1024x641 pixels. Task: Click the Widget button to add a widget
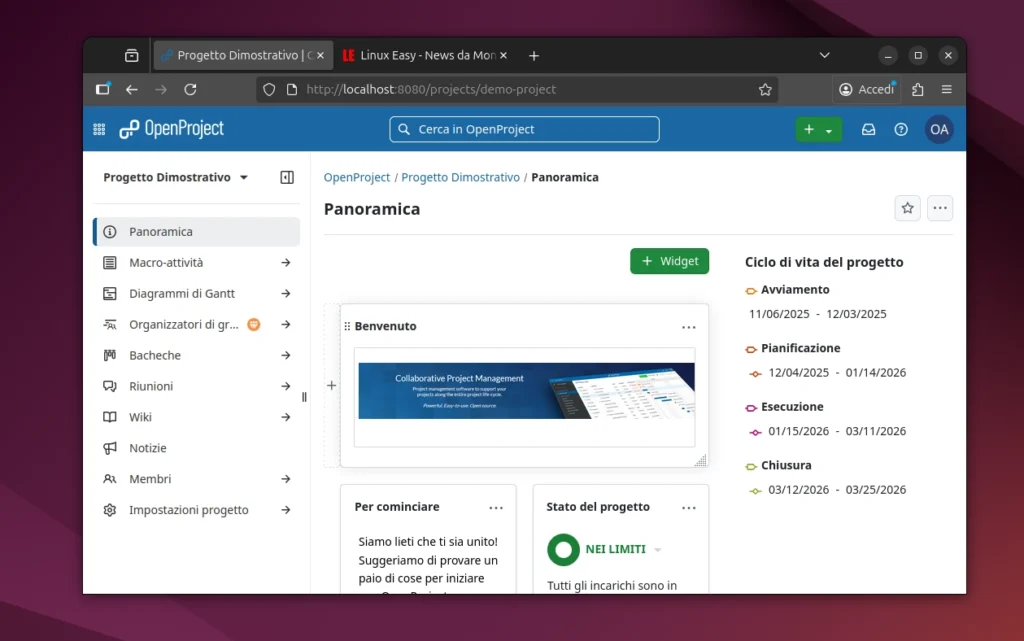(669, 261)
